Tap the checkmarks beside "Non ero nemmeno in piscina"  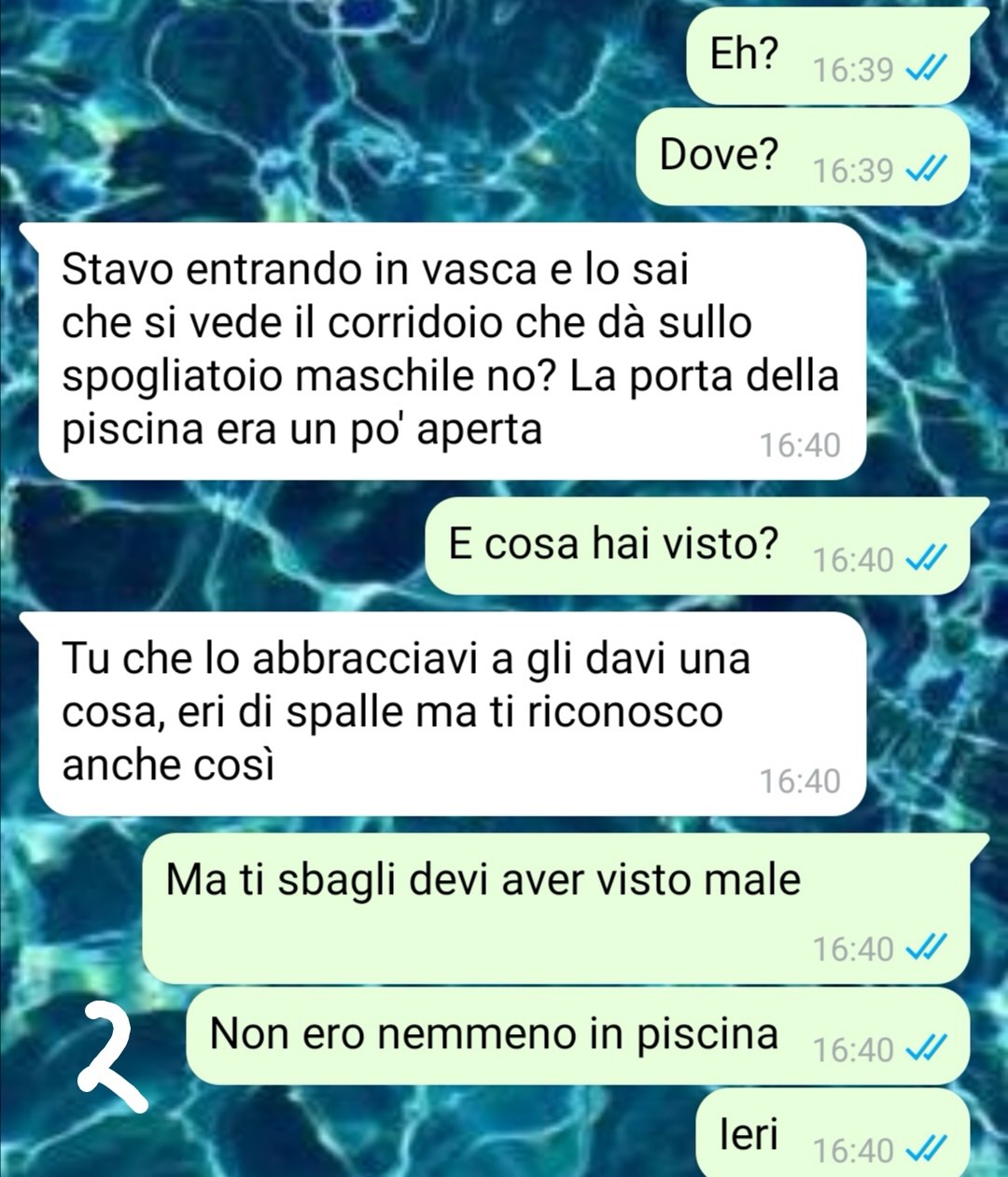pos(928,1049)
